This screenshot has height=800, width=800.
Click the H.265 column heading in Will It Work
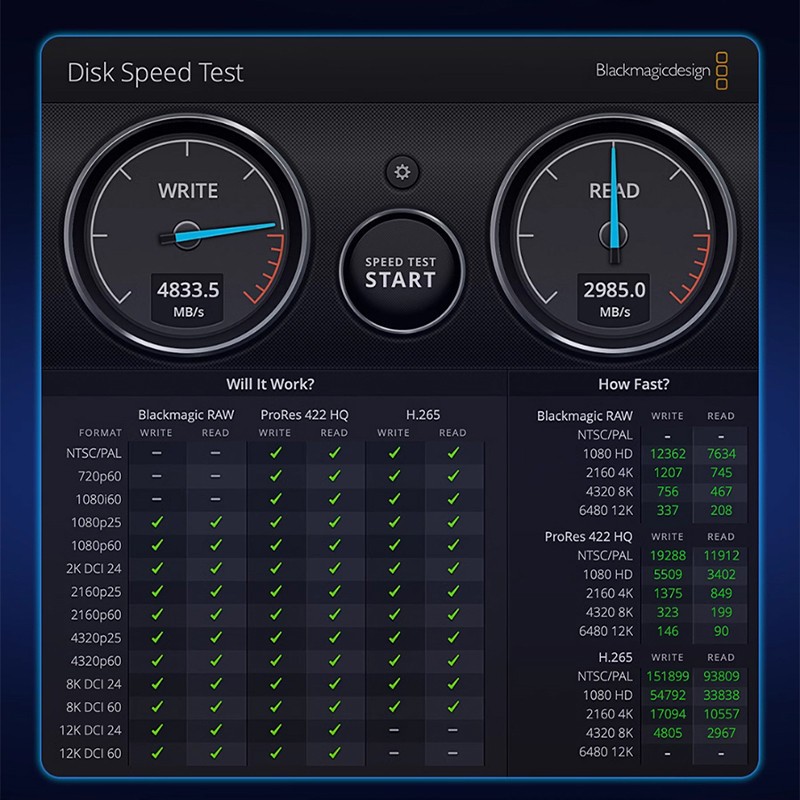423,415
